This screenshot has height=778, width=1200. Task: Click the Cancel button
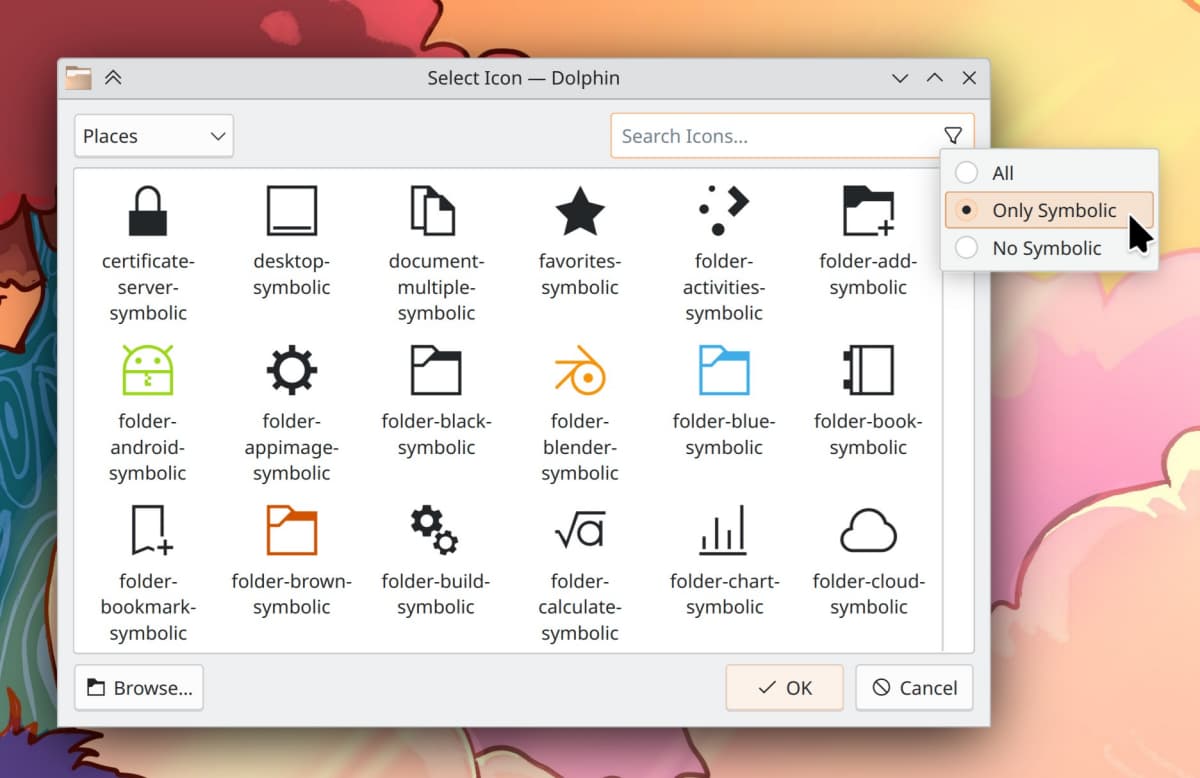tap(914, 688)
